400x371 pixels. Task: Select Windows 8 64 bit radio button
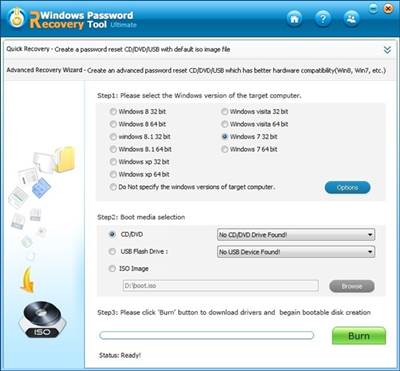coord(113,124)
